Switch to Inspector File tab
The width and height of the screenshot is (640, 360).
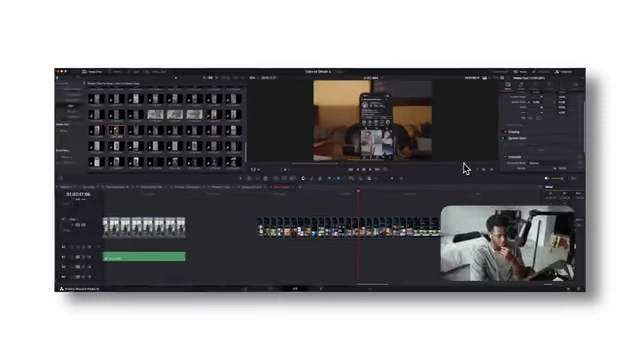coord(576,85)
